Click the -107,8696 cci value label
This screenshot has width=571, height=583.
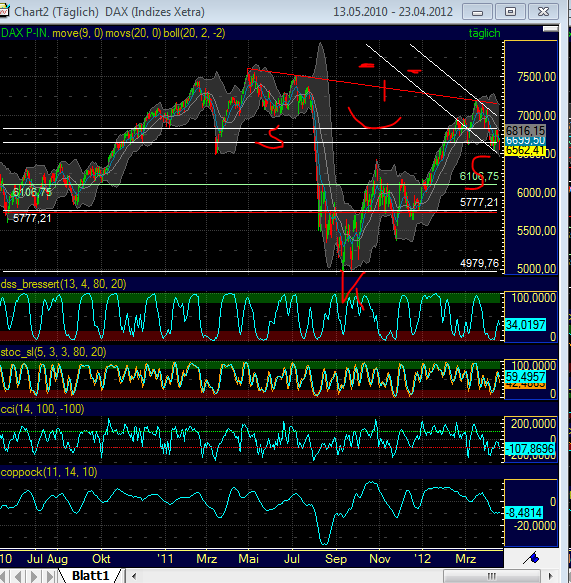530,449
